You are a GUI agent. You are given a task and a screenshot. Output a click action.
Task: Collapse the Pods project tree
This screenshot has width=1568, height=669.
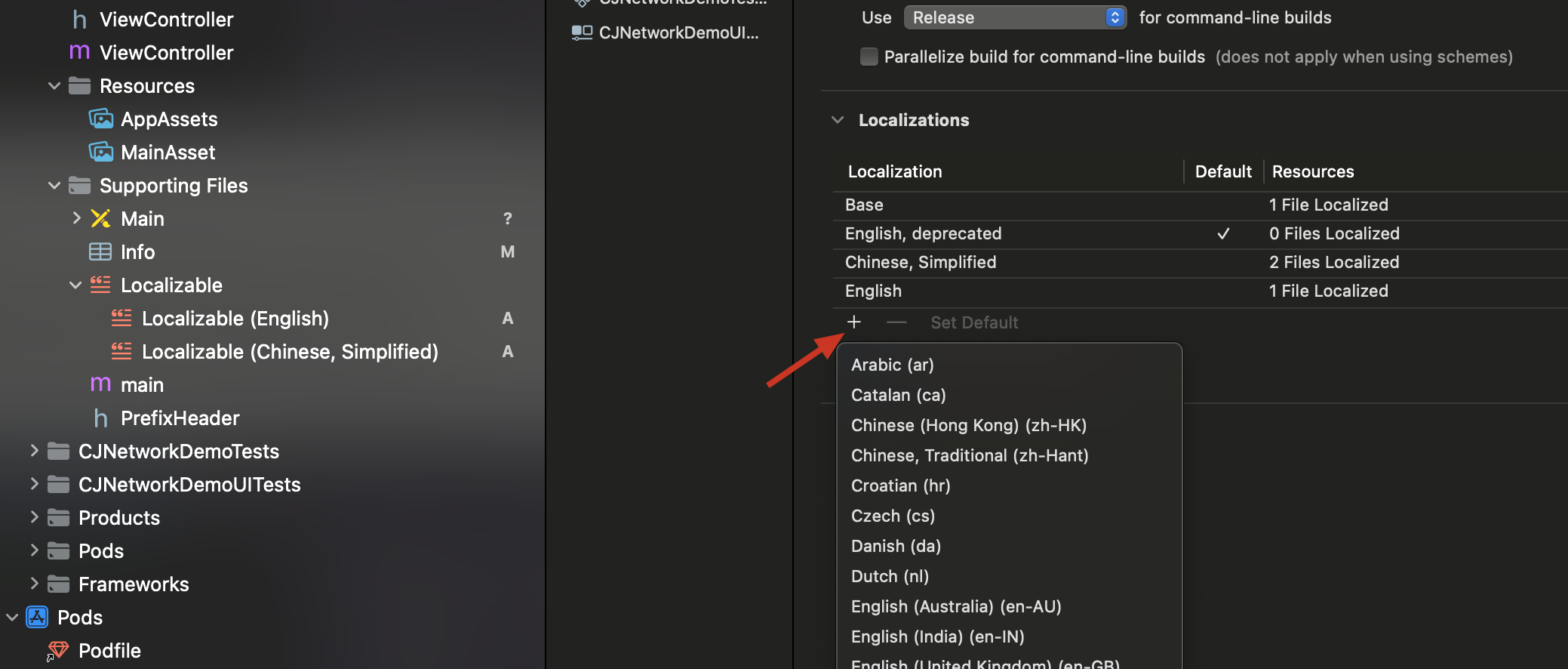coord(12,618)
